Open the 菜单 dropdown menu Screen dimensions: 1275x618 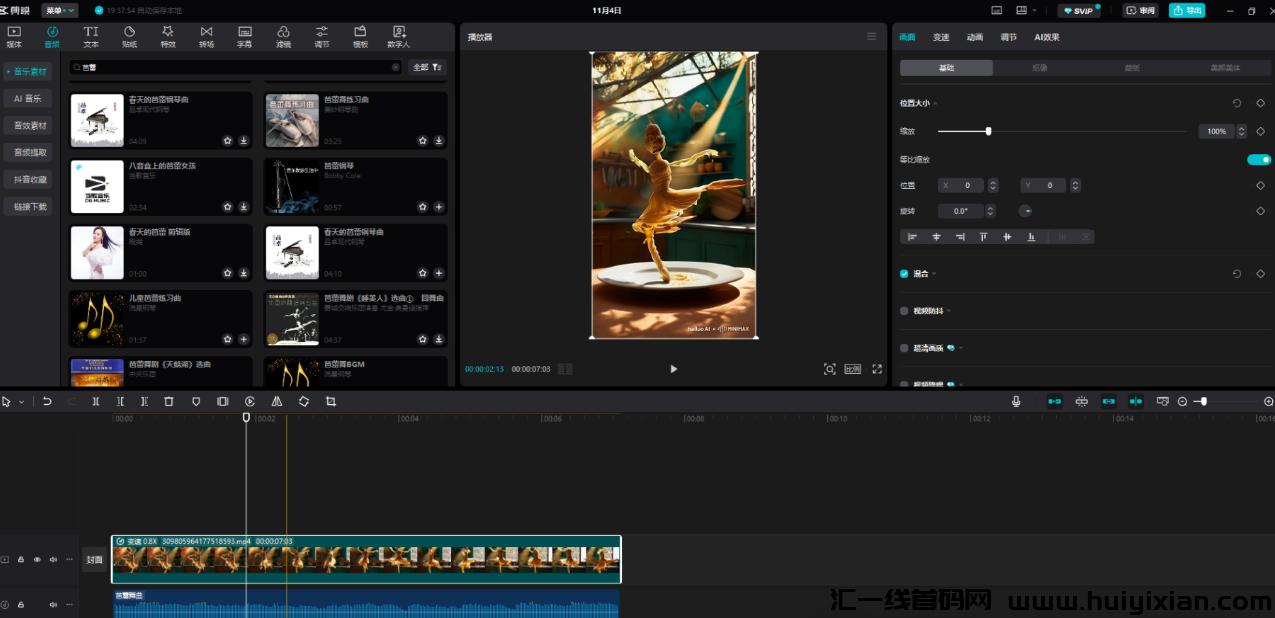(x=59, y=10)
